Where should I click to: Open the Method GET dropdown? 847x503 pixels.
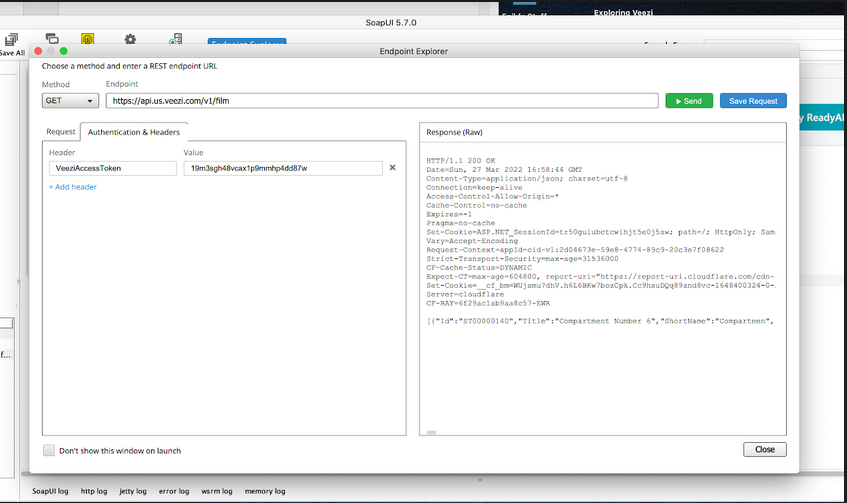point(70,100)
